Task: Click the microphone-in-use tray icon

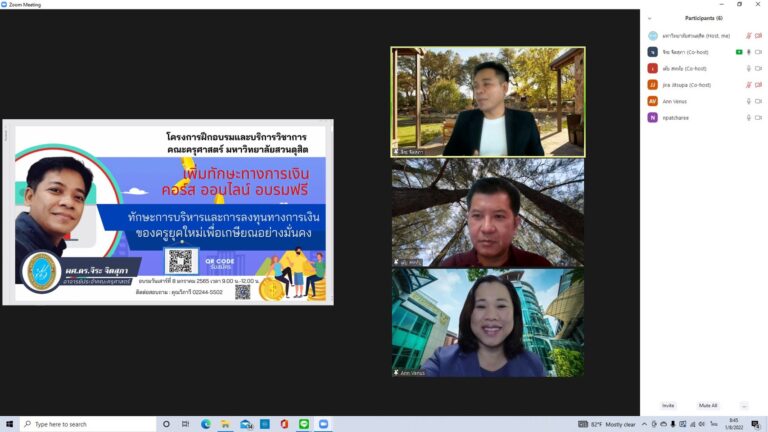Action: pos(672,424)
